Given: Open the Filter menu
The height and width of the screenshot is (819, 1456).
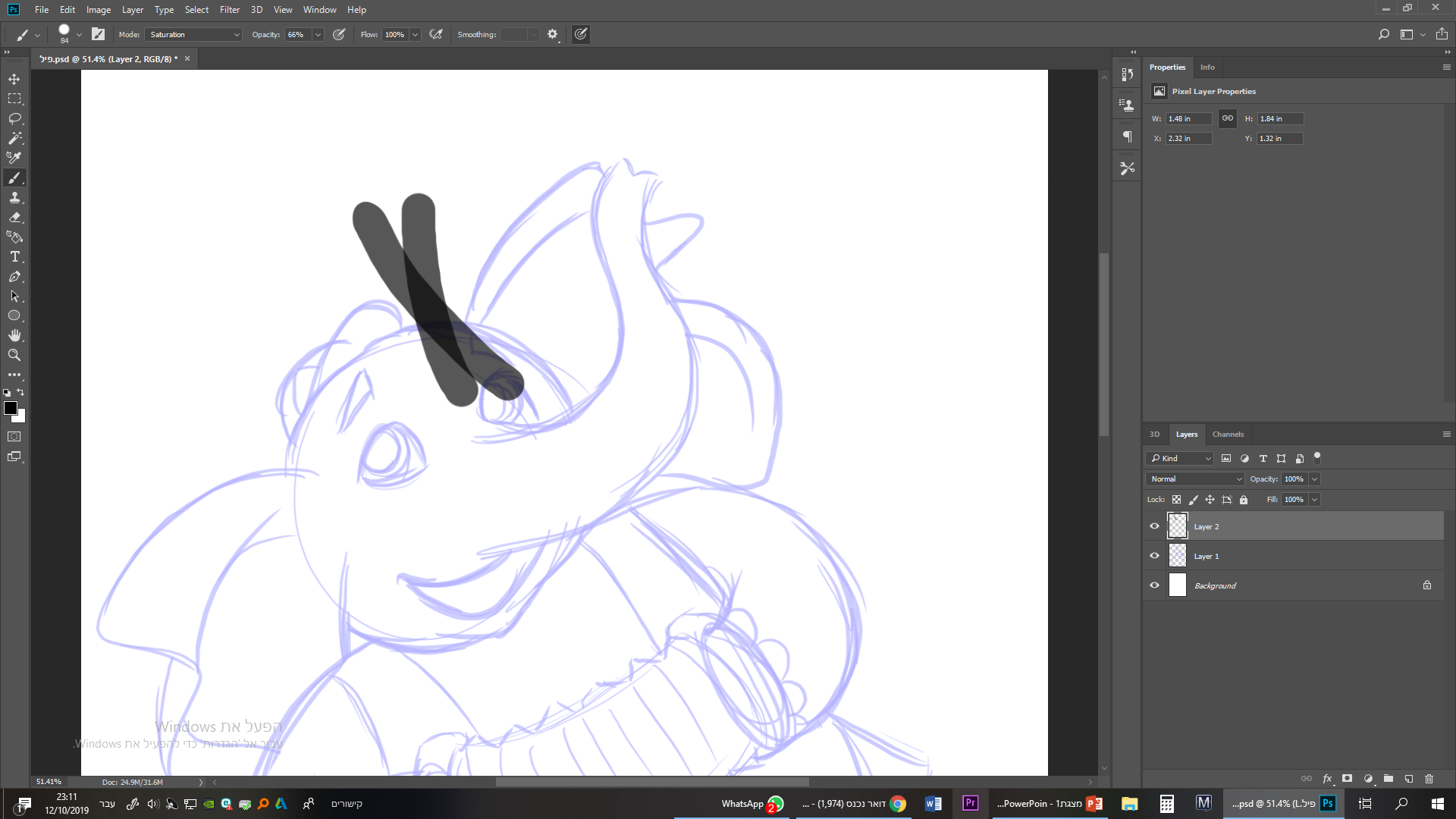Looking at the screenshot, I should coord(229,10).
